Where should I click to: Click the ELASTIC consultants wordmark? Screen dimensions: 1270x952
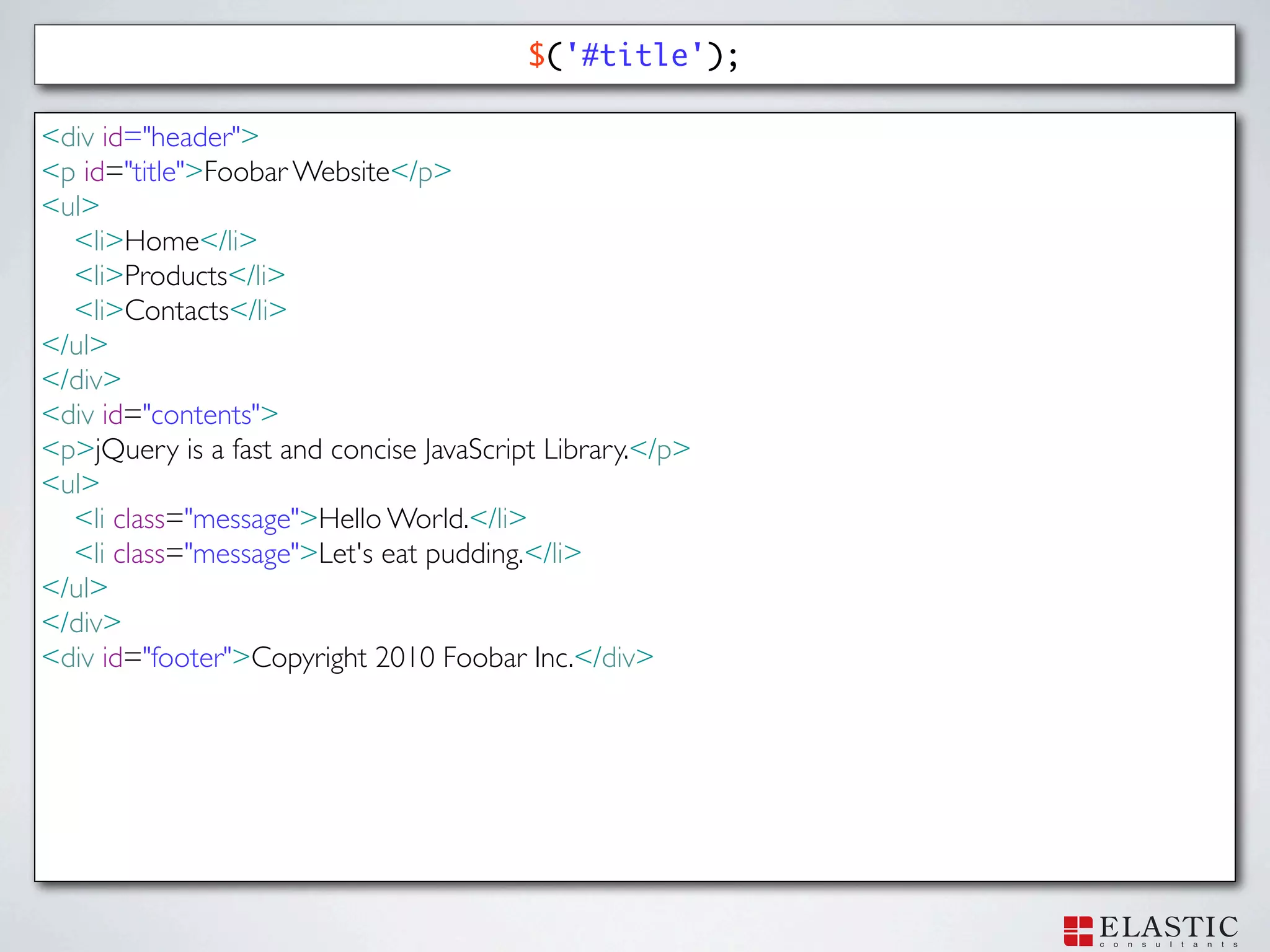tap(1169, 932)
